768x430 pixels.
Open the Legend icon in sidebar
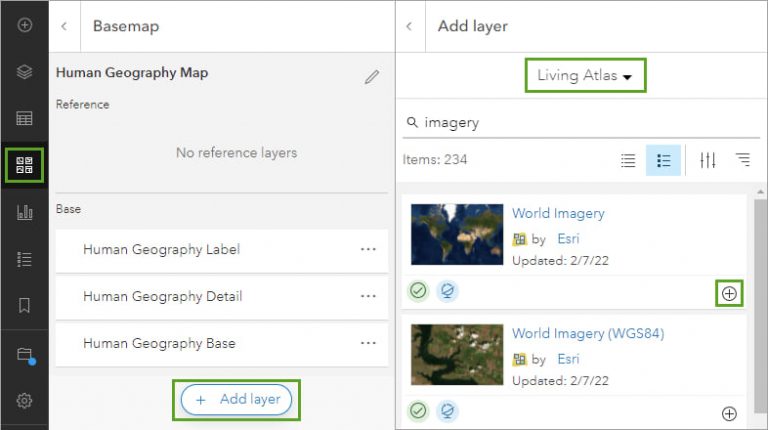25,259
